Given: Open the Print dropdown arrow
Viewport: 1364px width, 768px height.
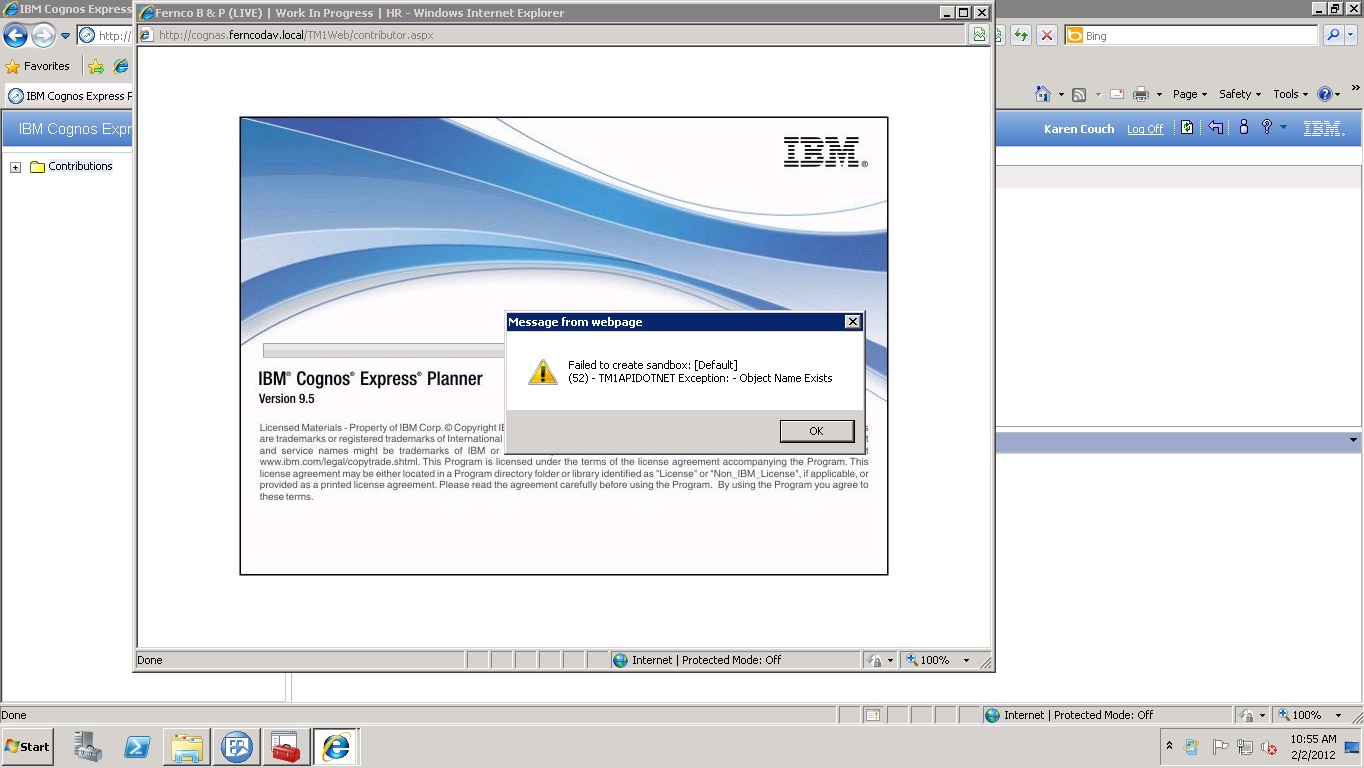Looking at the screenshot, I should click(1159, 95).
